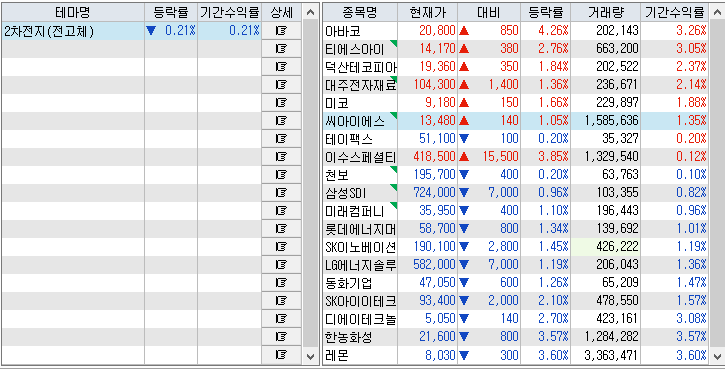The height and width of the screenshot is (369, 725).
Task: Sort stock table by 기간수익률 header
Action: coord(675,12)
